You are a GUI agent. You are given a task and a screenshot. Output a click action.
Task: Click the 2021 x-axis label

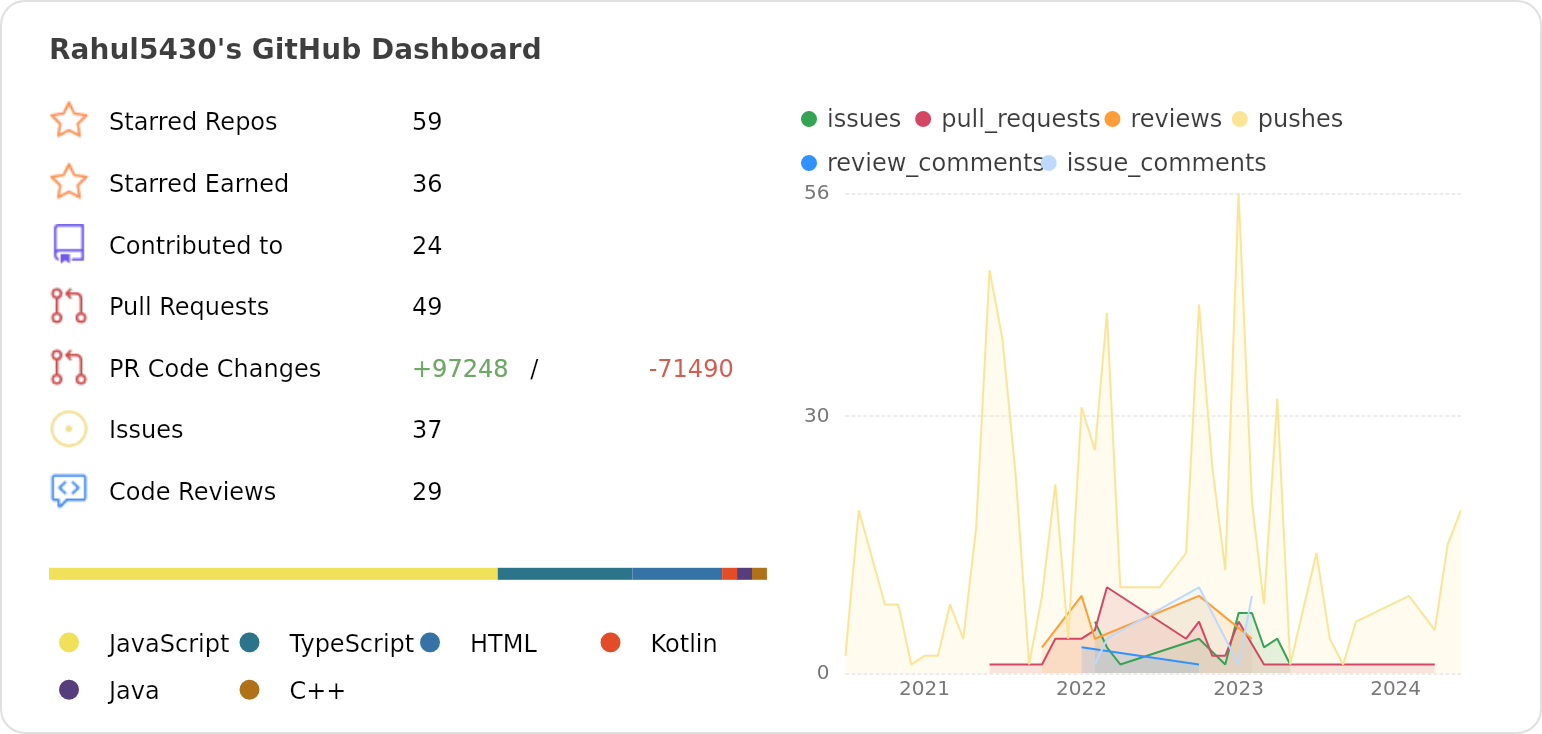[x=924, y=689]
